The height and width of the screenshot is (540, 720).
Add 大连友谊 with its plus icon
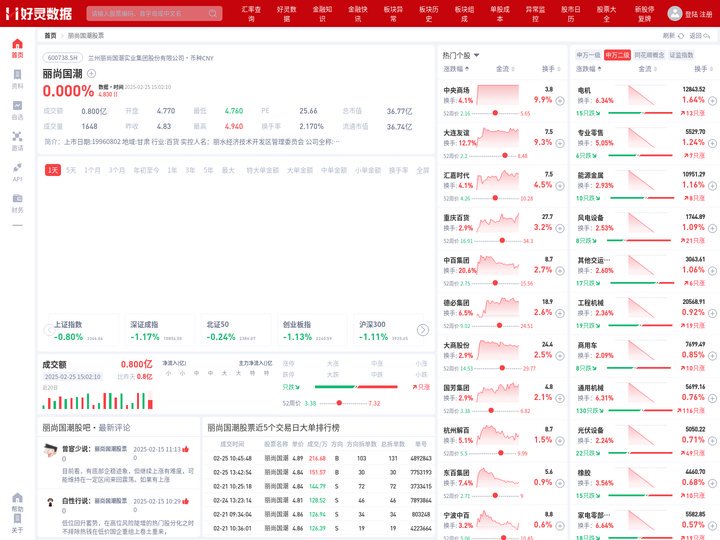point(560,143)
